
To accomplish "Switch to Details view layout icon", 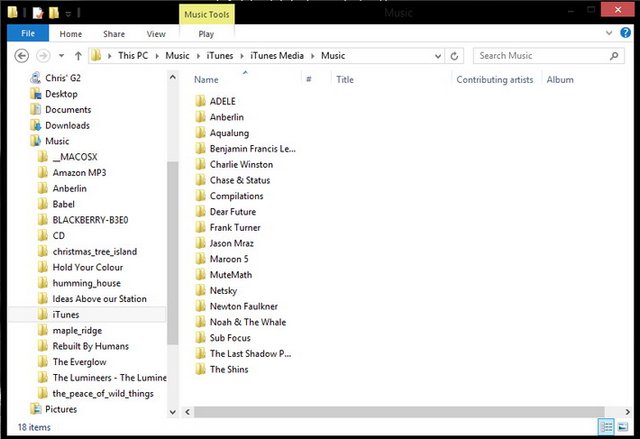I will (x=606, y=427).
